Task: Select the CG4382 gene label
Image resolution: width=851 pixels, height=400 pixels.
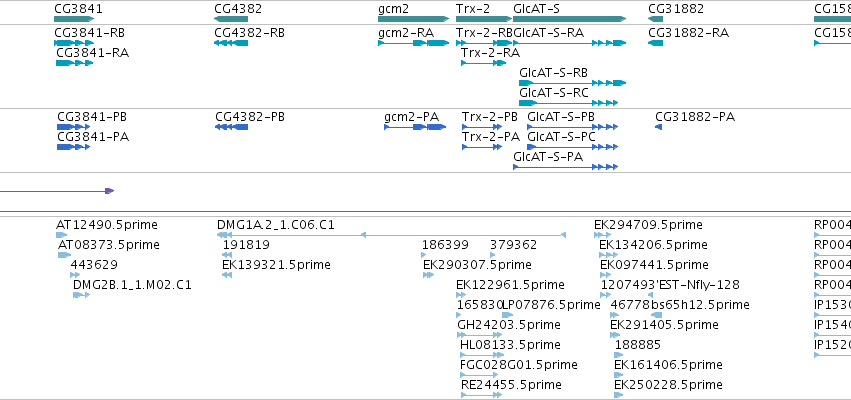Action: point(238,9)
